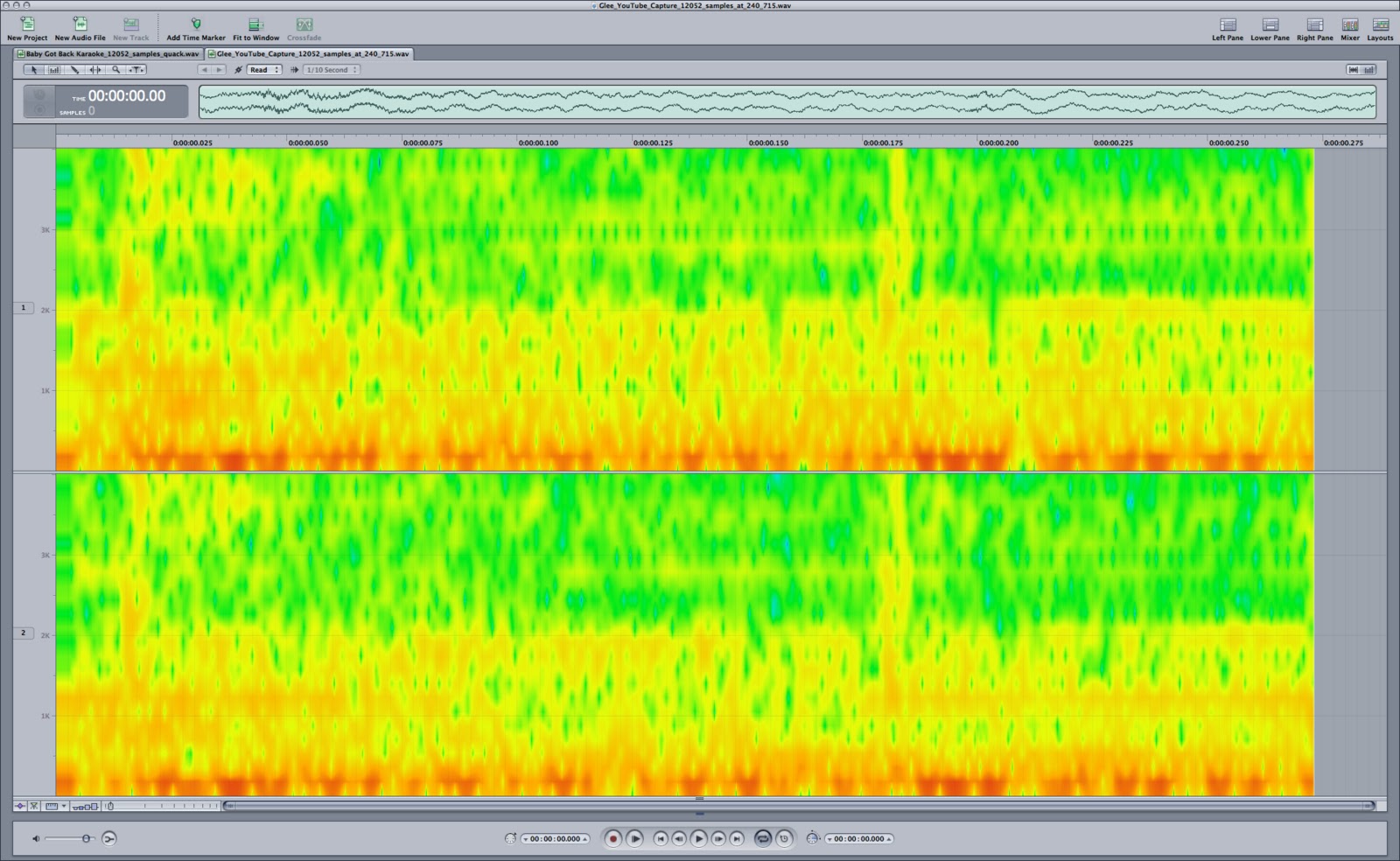Step to the next frame
Viewport: 1400px width, 861px height.
tap(718, 838)
